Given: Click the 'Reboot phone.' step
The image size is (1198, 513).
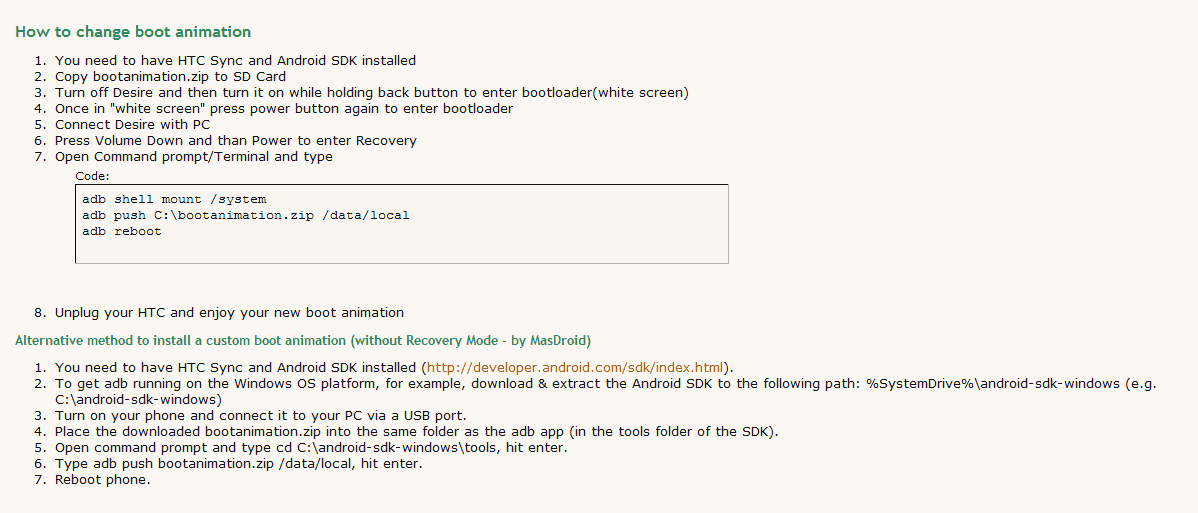Looking at the screenshot, I should [x=103, y=480].
